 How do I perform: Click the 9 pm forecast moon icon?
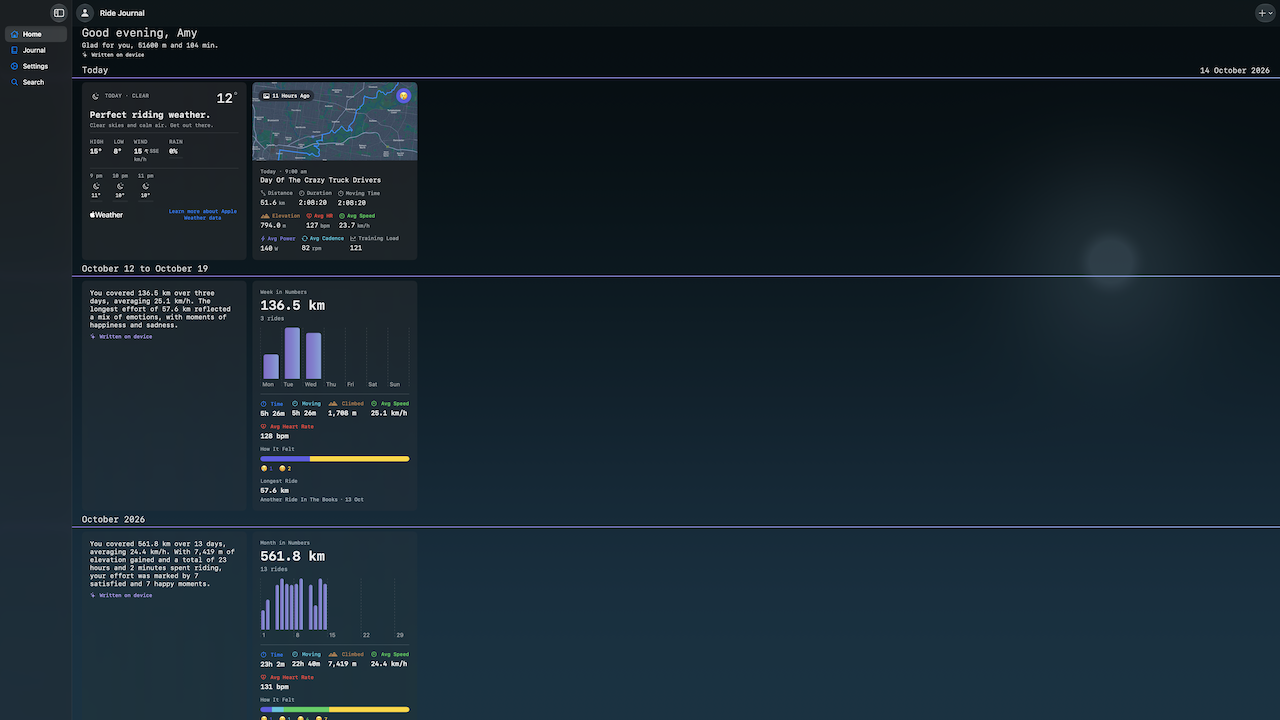point(96,186)
